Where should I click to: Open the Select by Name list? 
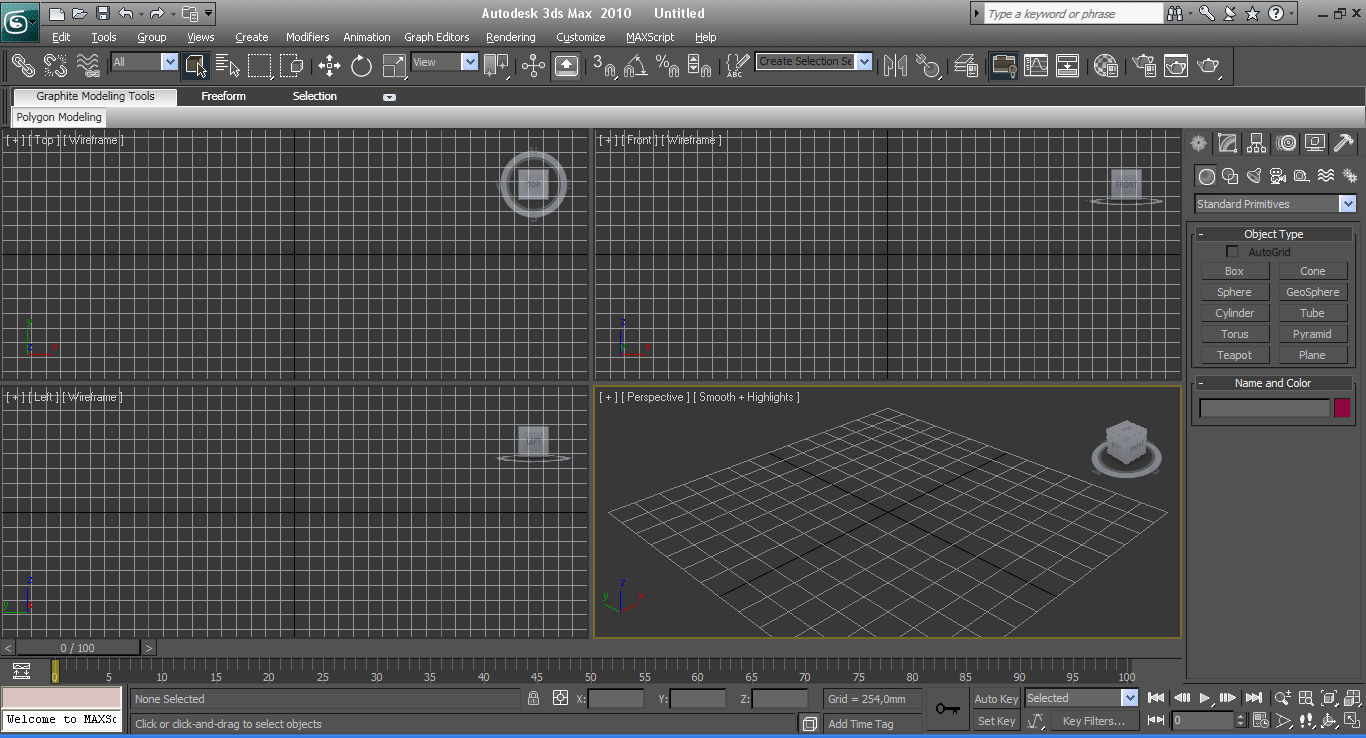pyautogui.click(x=228, y=66)
